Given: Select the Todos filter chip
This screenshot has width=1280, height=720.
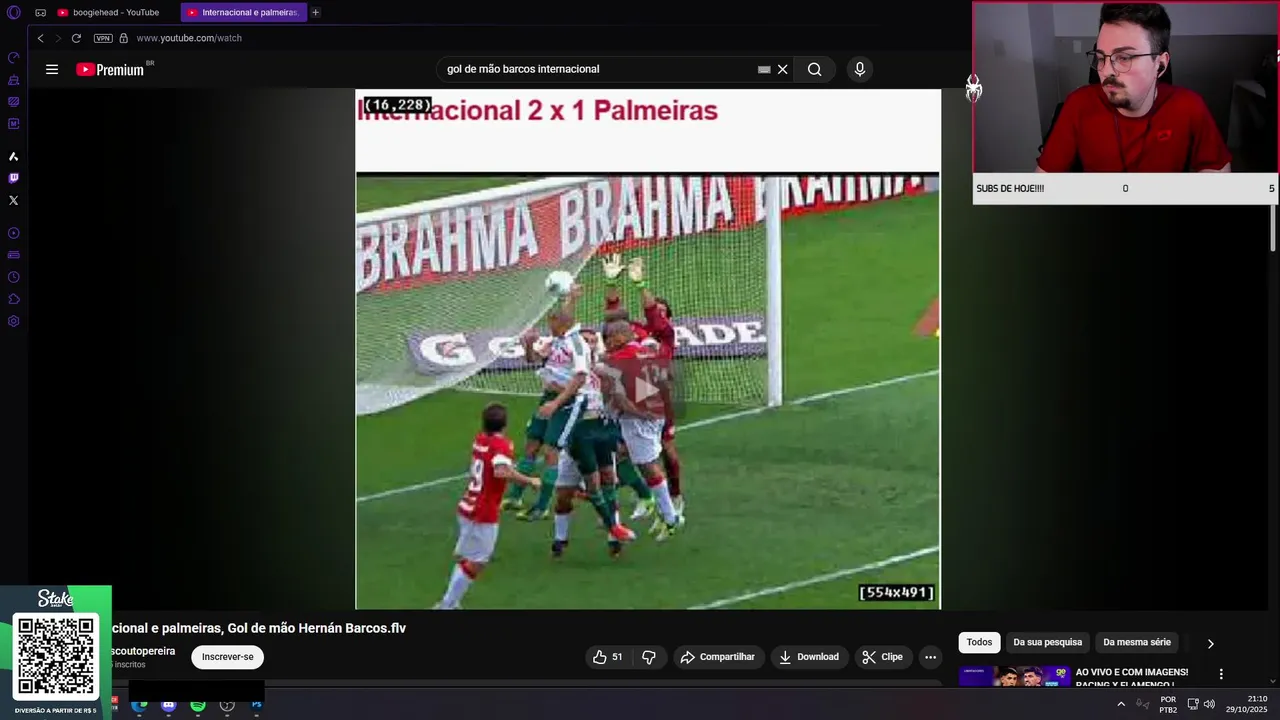Looking at the screenshot, I should point(980,642).
